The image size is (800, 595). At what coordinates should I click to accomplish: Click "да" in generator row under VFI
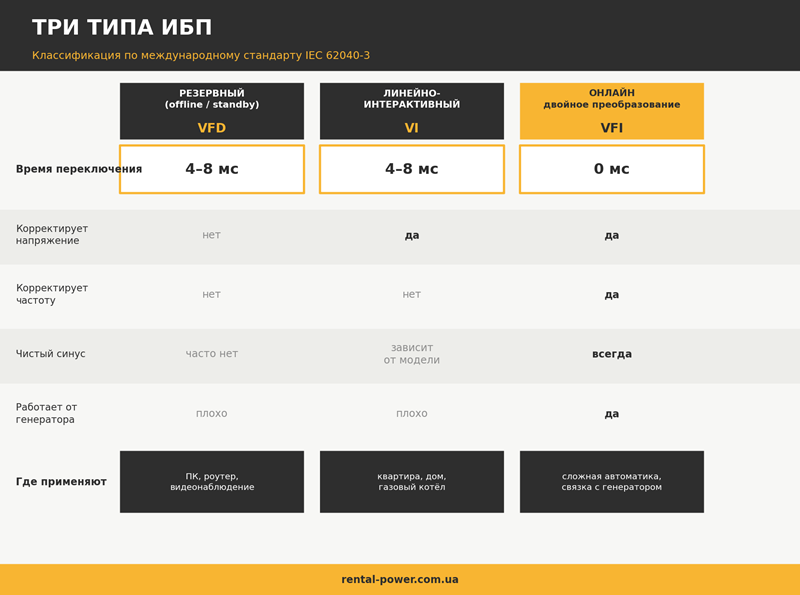[612, 414]
